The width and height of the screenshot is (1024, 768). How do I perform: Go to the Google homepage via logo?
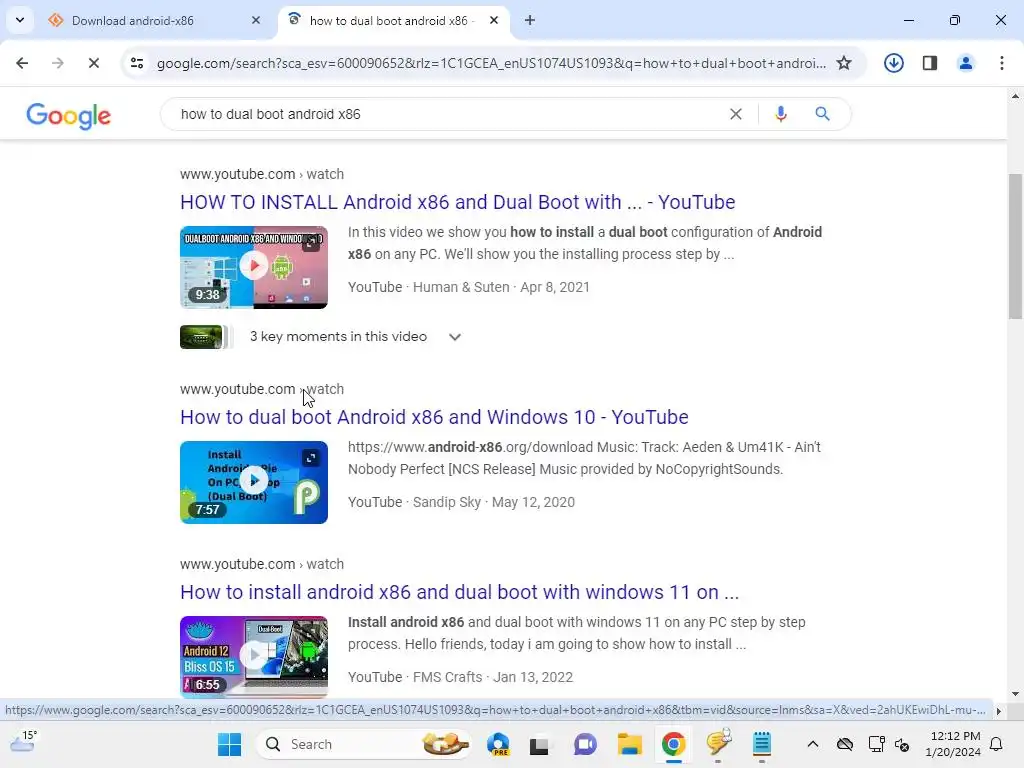[x=69, y=116]
